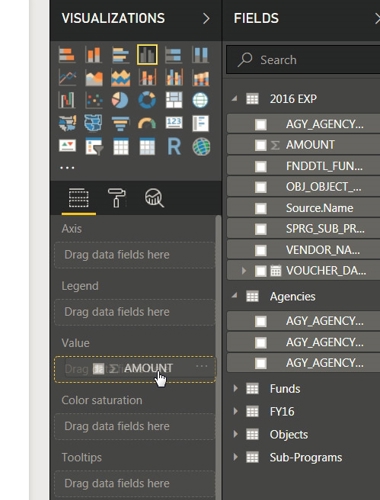Add the Matrix visual
The width and height of the screenshot is (380, 500).
(147, 147)
